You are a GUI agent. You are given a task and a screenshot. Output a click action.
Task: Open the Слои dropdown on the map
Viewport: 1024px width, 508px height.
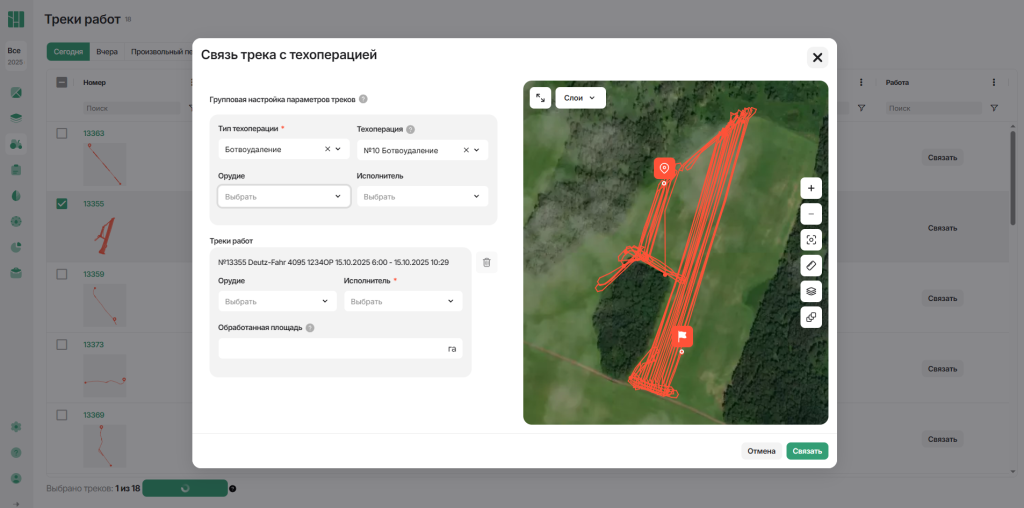coord(580,98)
